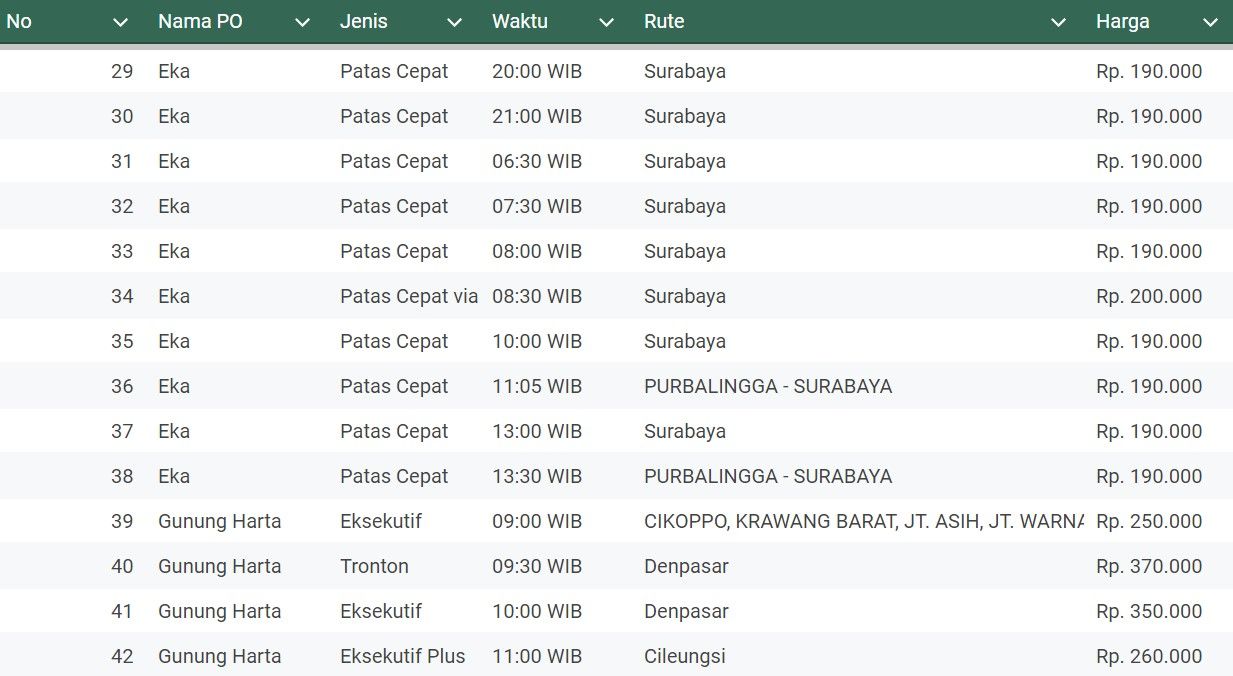The width and height of the screenshot is (1233, 676).
Task: Select the Eksekutif Plus type cell
Action: [403, 656]
